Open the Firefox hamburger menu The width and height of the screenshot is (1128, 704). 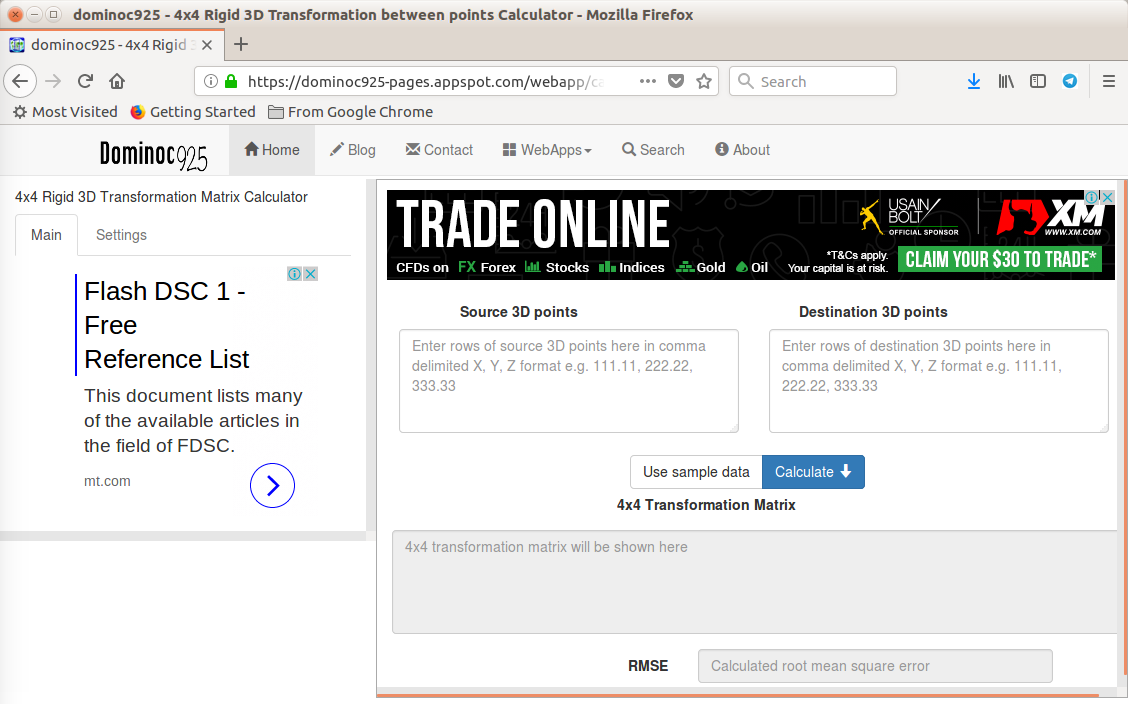(1108, 81)
